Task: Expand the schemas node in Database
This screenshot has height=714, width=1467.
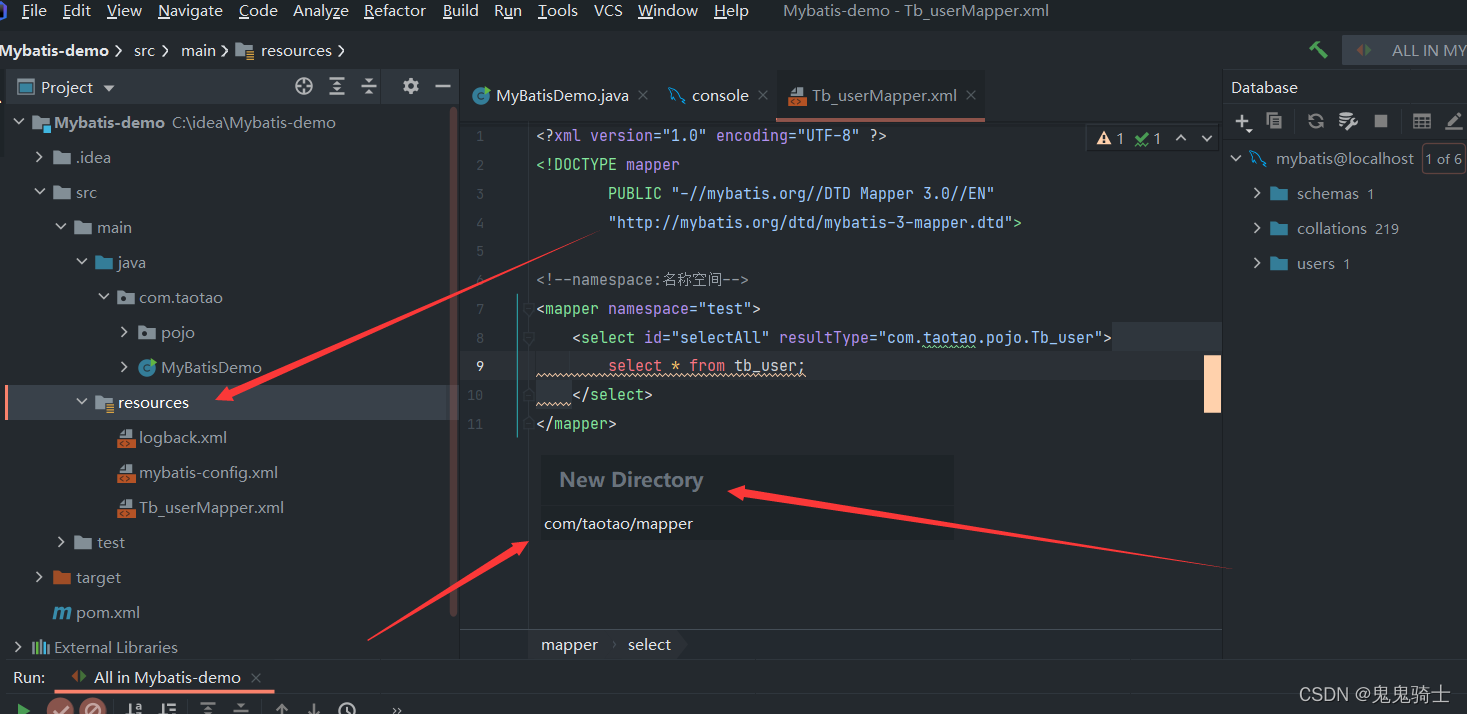Action: tap(1257, 193)
